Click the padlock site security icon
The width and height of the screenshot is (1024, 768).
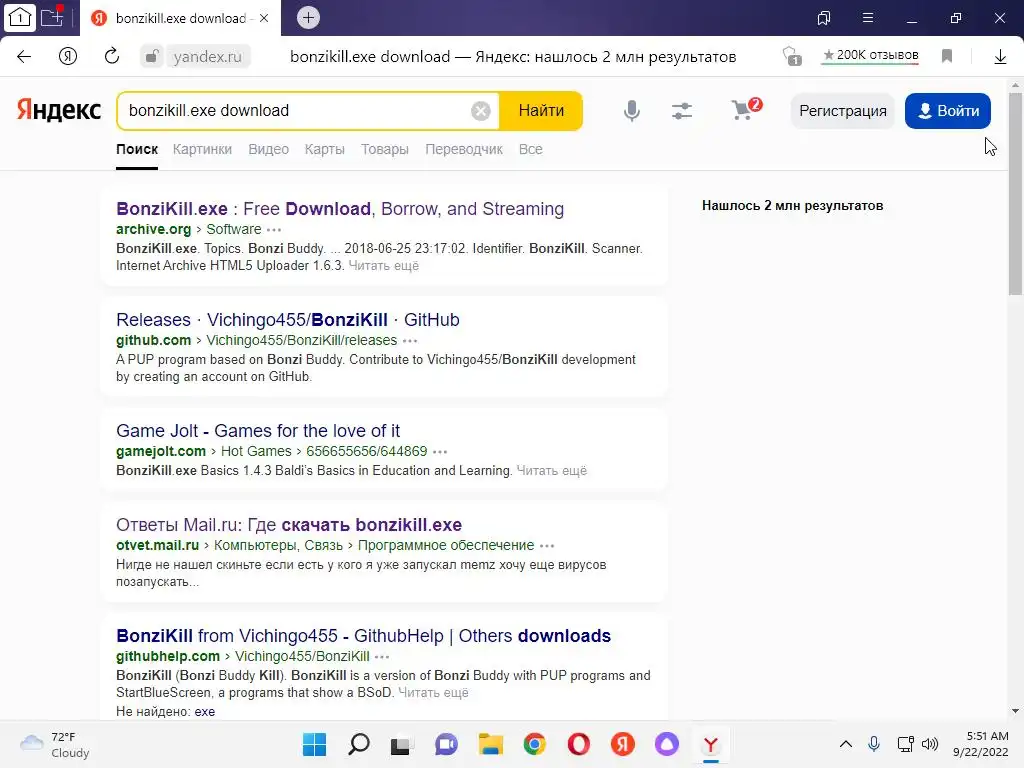[151, 57]
